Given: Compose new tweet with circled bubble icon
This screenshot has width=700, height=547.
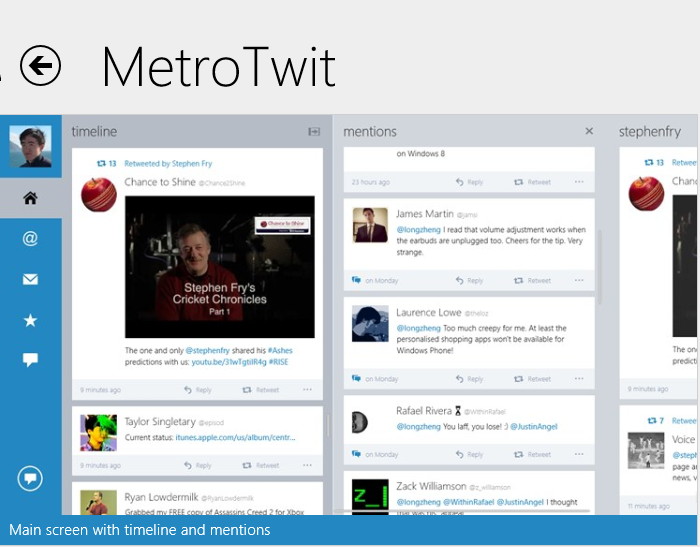Looking at the screenshot, I should coord(30,479).
